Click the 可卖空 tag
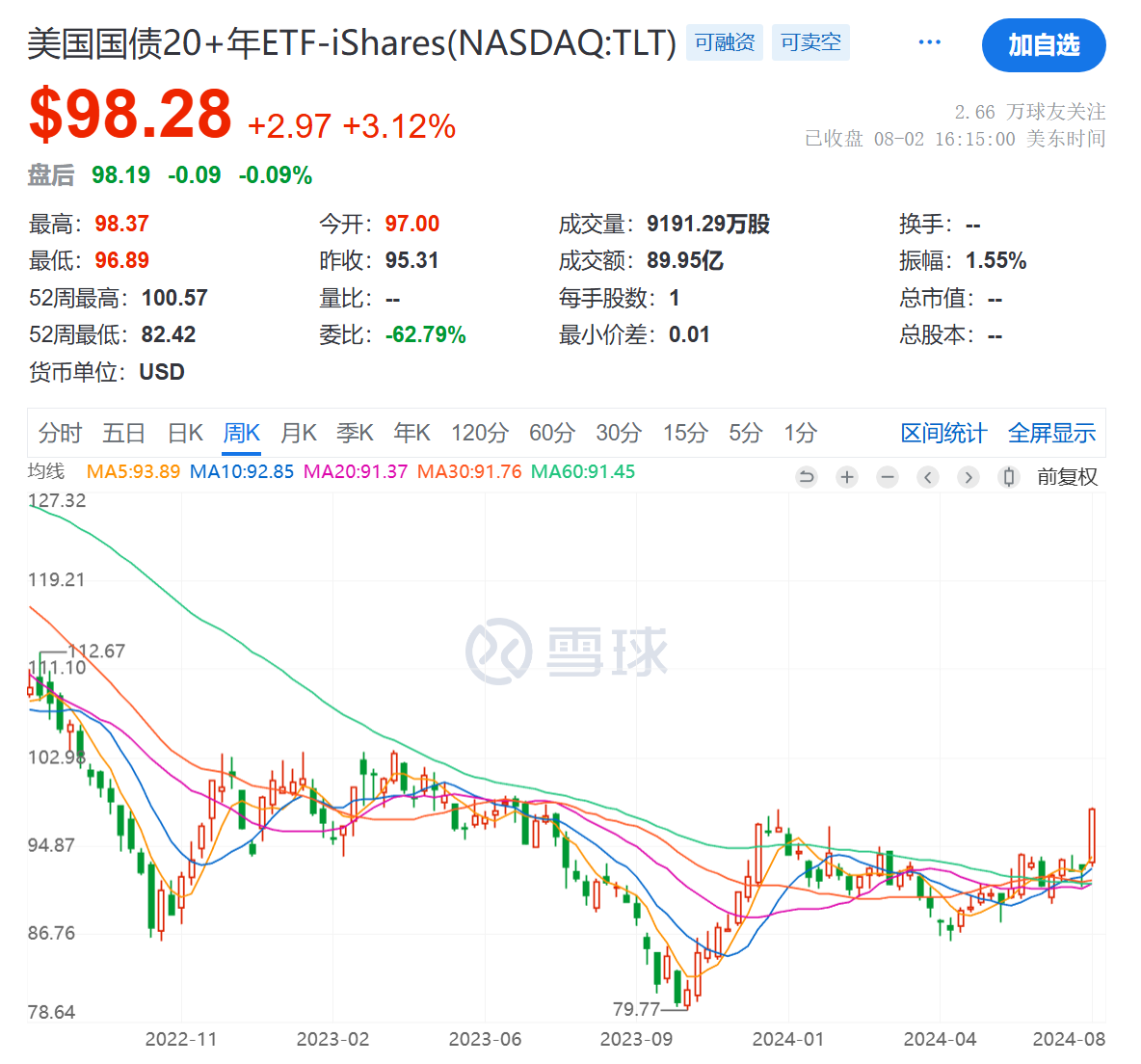1141x1064 pixels. point(810,42)
